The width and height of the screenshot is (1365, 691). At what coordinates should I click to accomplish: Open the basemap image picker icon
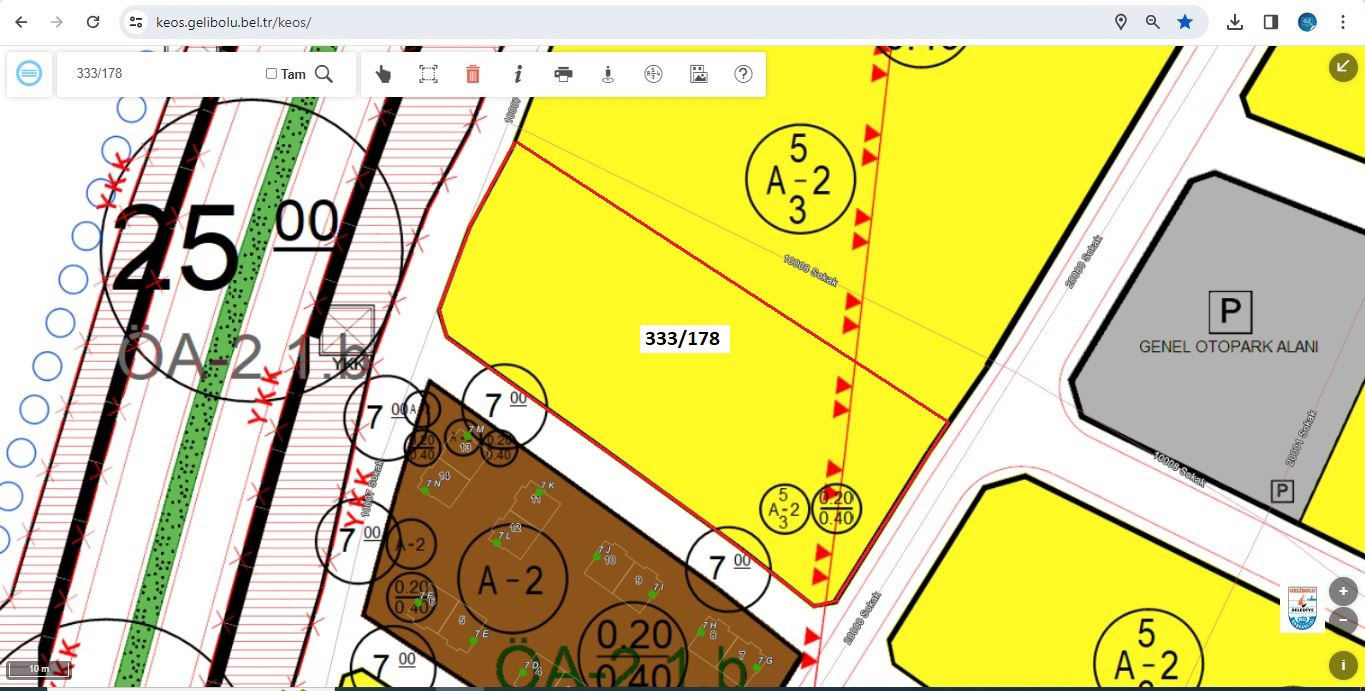click(698, 74)
